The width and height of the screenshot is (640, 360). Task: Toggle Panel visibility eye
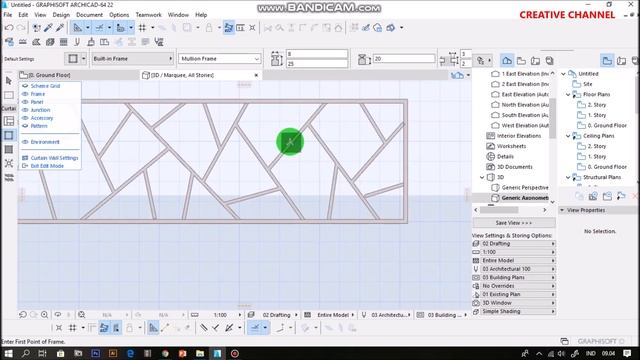(x=25, y=102)
